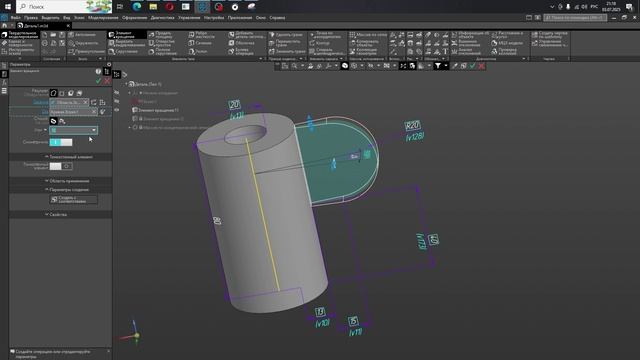This screenshot has width=640, height=360.
Task: Open the selection filter funnel icon
Action: tap(438, 66)
